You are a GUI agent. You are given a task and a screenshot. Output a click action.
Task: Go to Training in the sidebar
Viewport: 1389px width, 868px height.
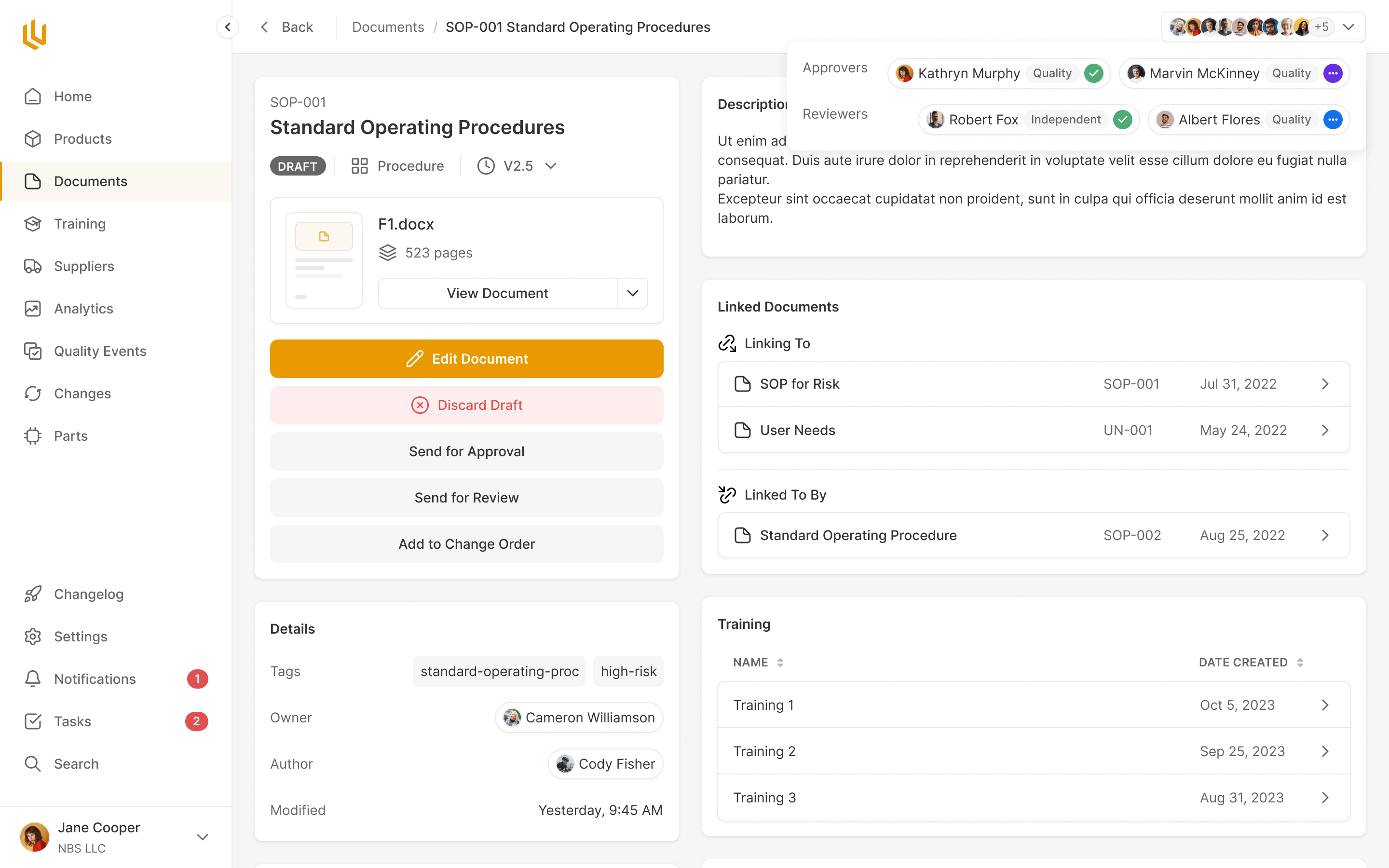pyautogui.click(x=79, y=223)
